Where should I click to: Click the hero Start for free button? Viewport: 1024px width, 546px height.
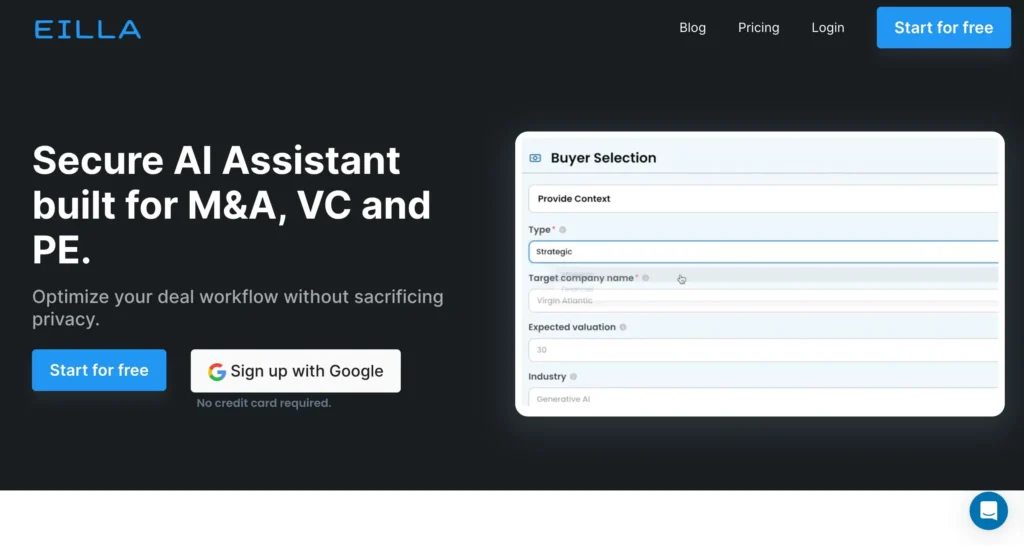(x=99, y=370)
